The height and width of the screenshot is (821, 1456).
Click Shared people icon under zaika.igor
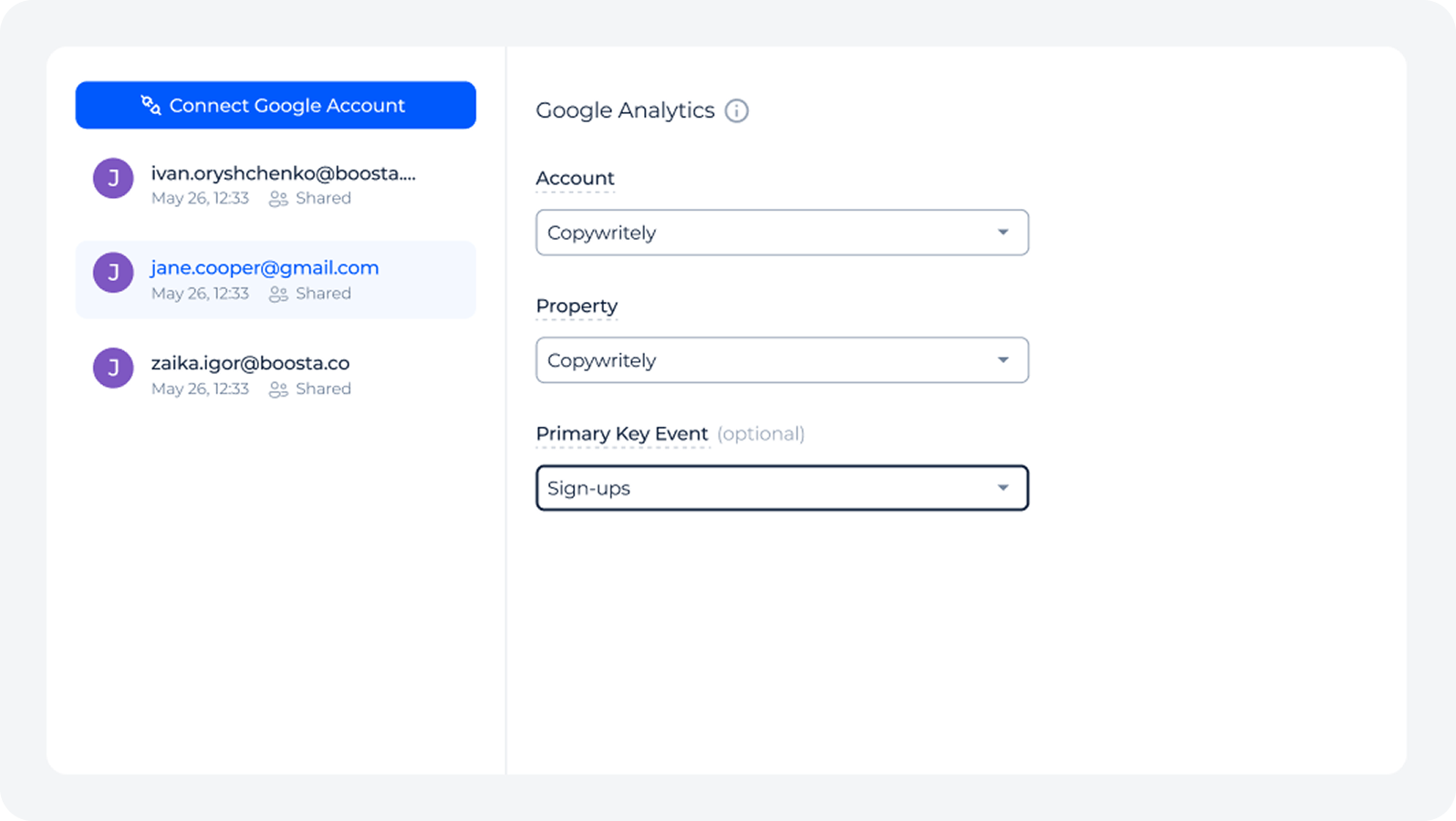278,390
